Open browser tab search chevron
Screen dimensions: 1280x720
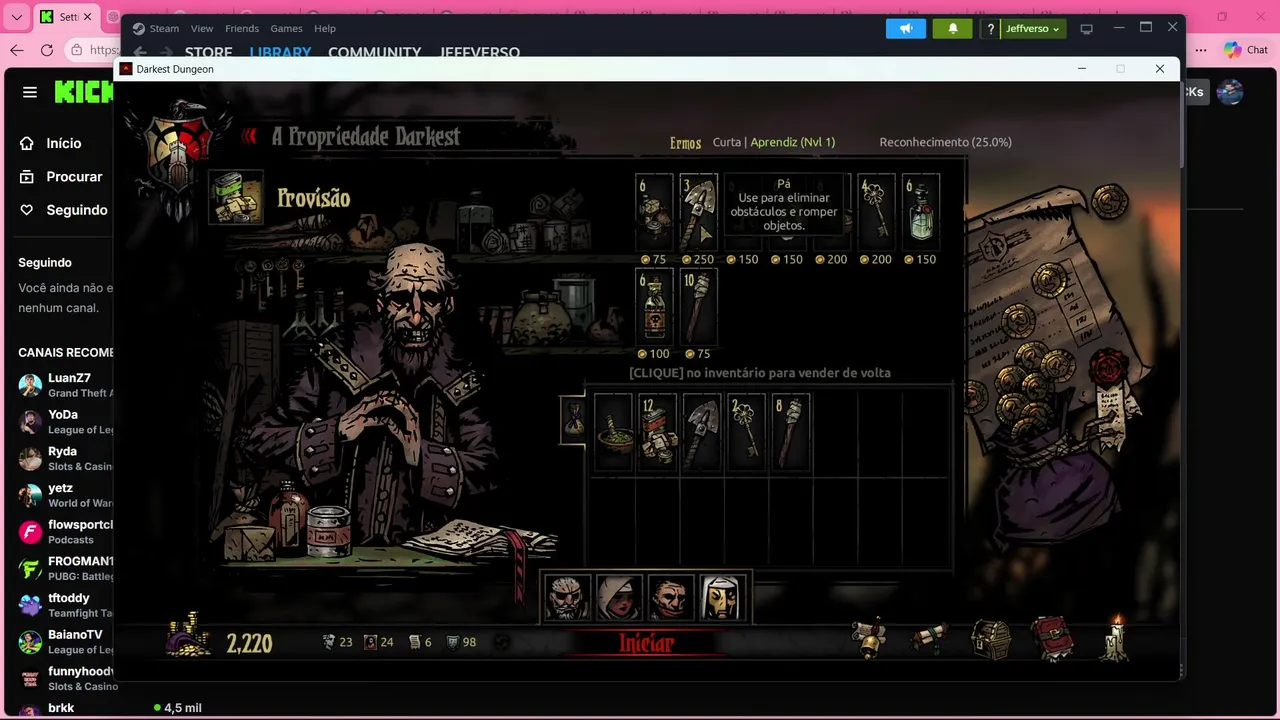coord(16,17)
